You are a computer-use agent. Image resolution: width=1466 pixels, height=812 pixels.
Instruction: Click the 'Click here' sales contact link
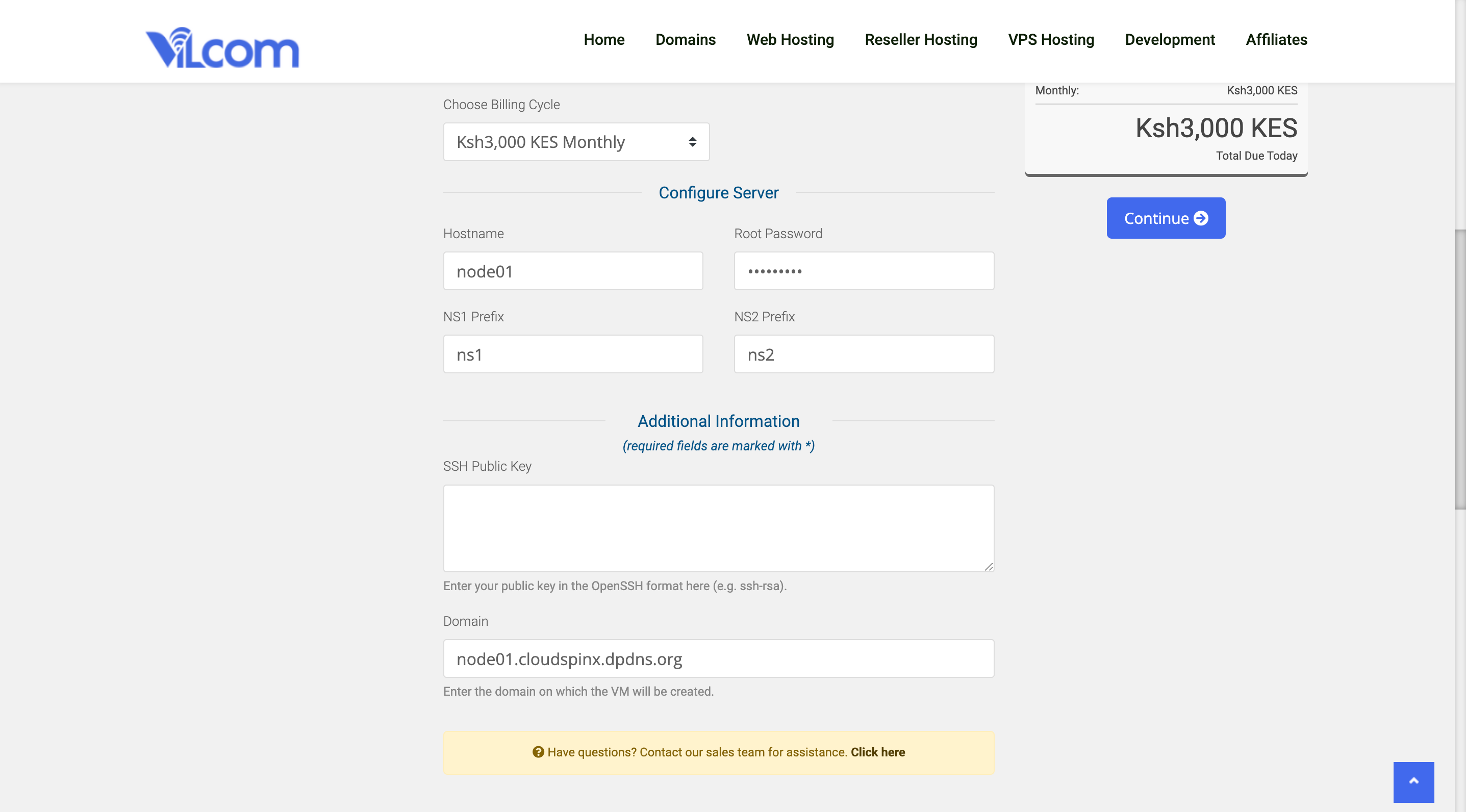coord(877,752)
